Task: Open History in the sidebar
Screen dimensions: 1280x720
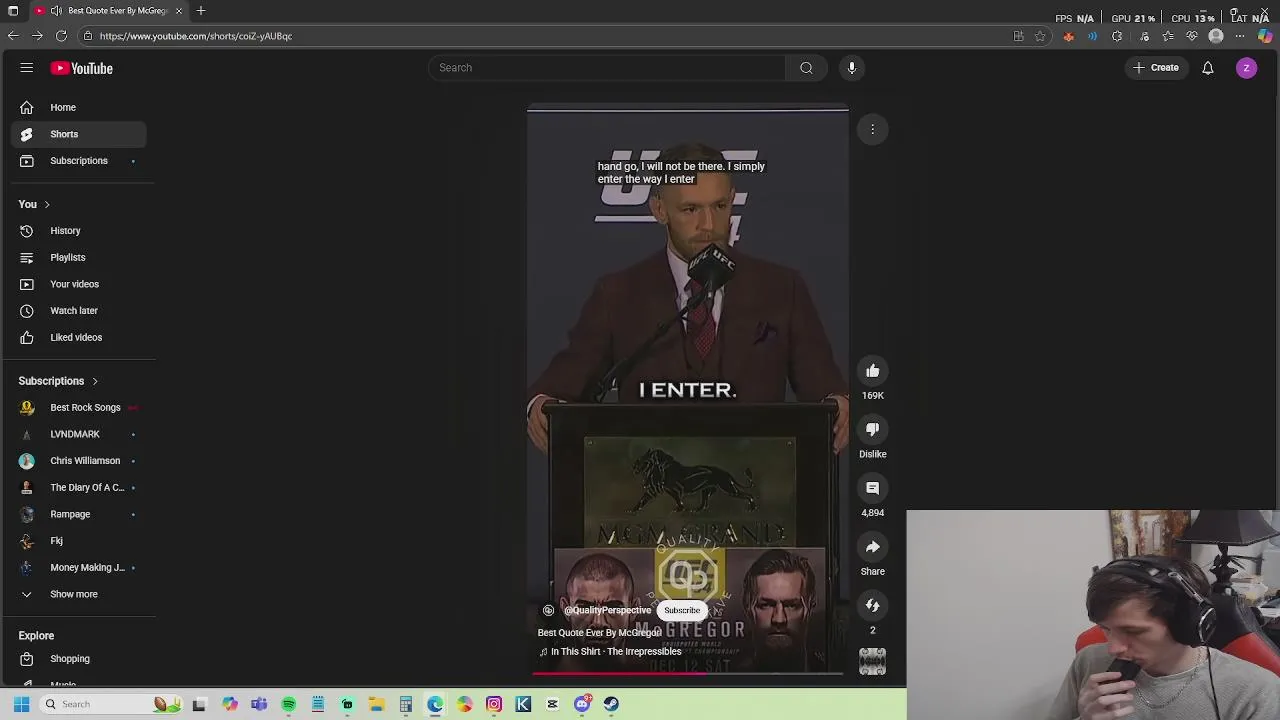Action: pyautogui.click(x=78, y=231)
